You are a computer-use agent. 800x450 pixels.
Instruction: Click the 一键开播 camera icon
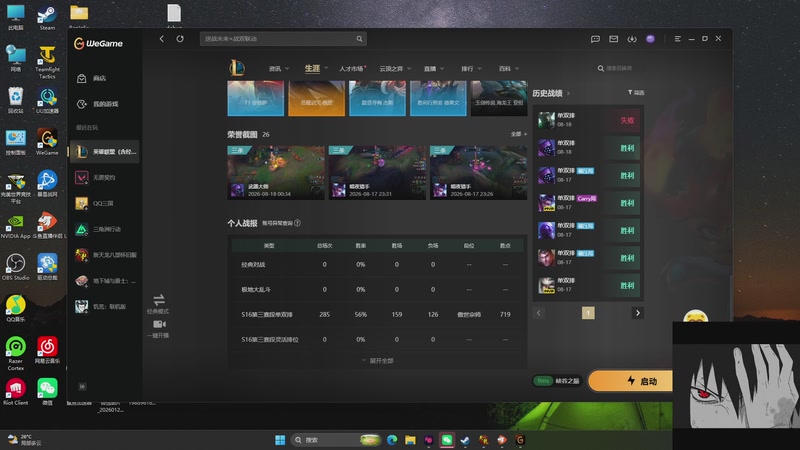(x=159, y=324)
